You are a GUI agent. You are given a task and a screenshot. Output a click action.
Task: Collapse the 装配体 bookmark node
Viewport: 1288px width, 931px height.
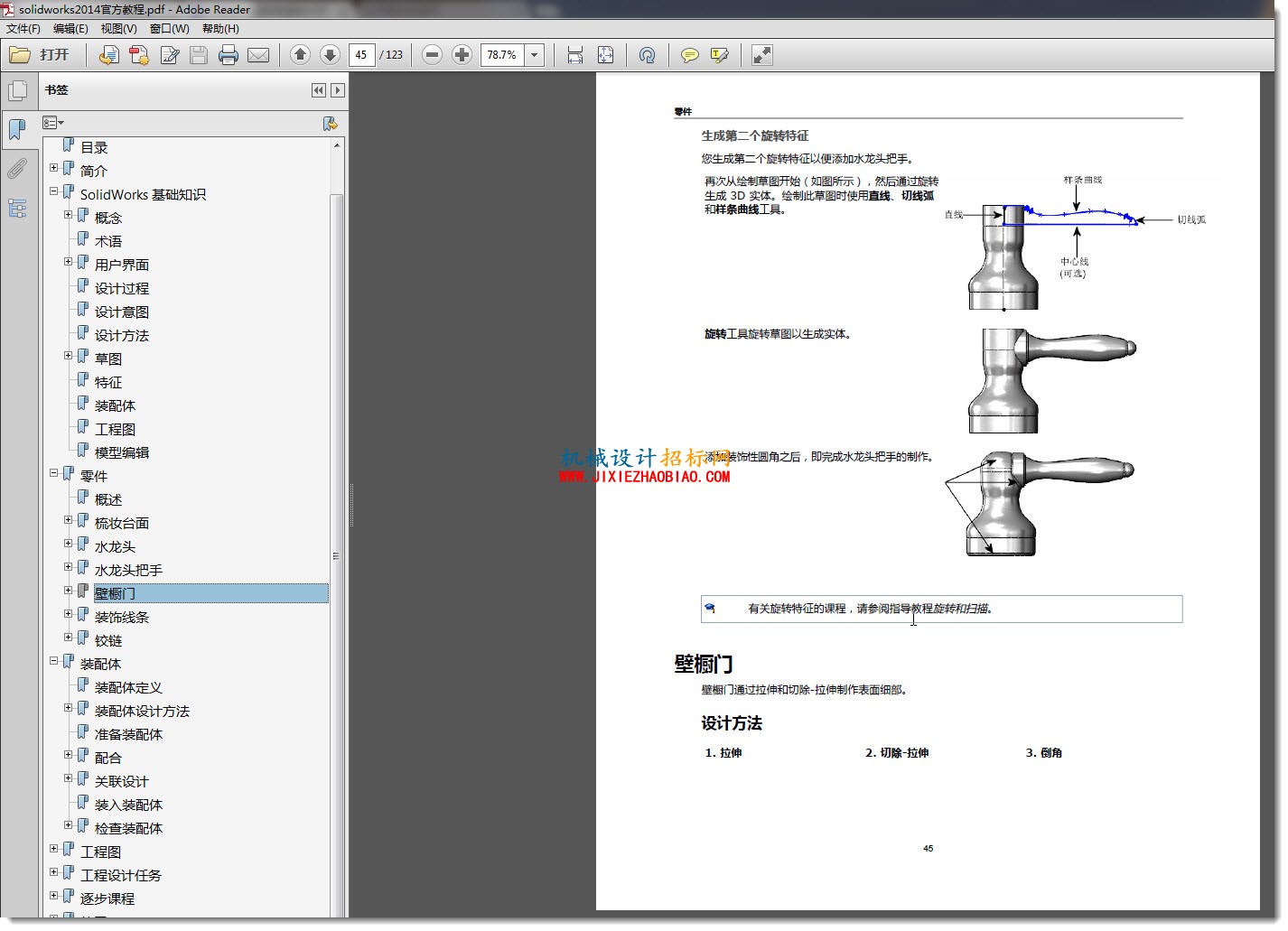pyautogui.click(x=54, y=661)
